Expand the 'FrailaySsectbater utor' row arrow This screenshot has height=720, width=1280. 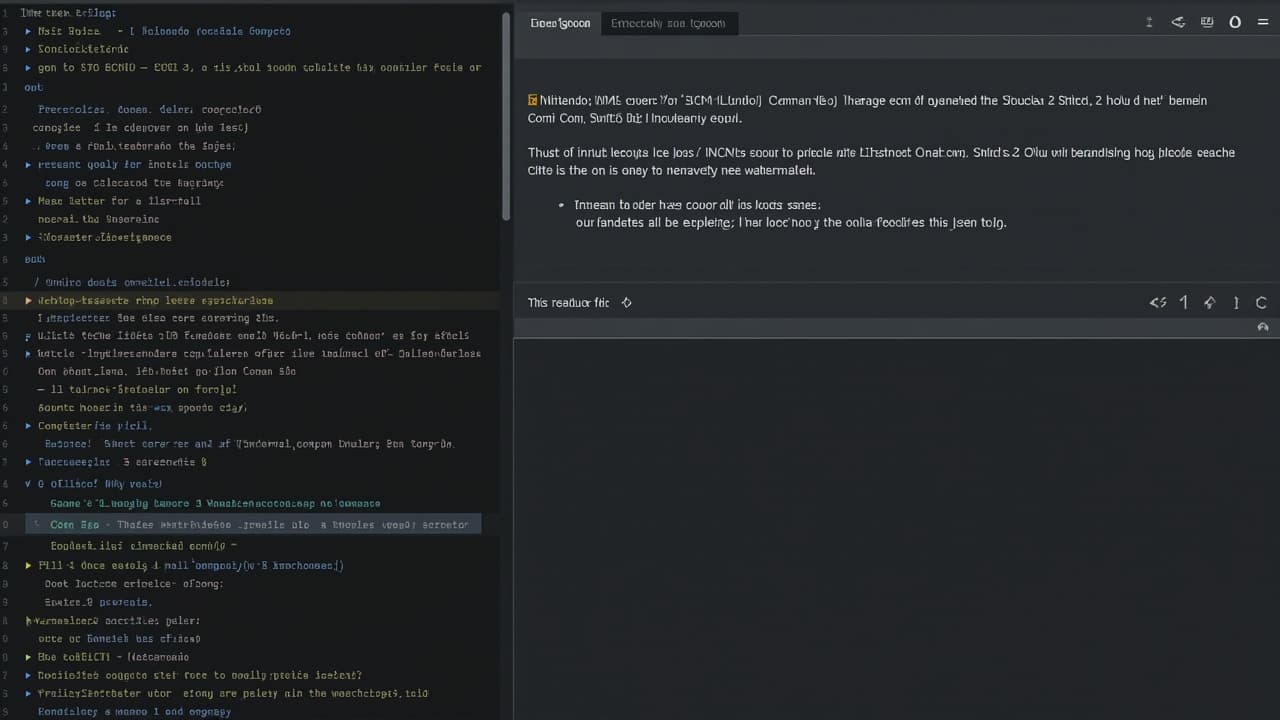point(28,693)
